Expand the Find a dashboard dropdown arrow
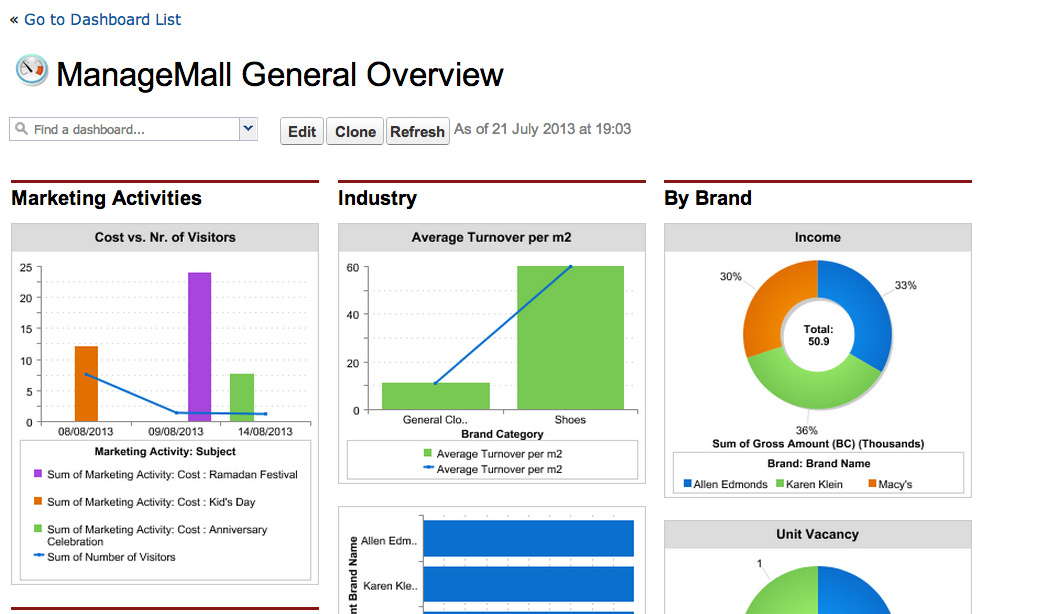 248,129
